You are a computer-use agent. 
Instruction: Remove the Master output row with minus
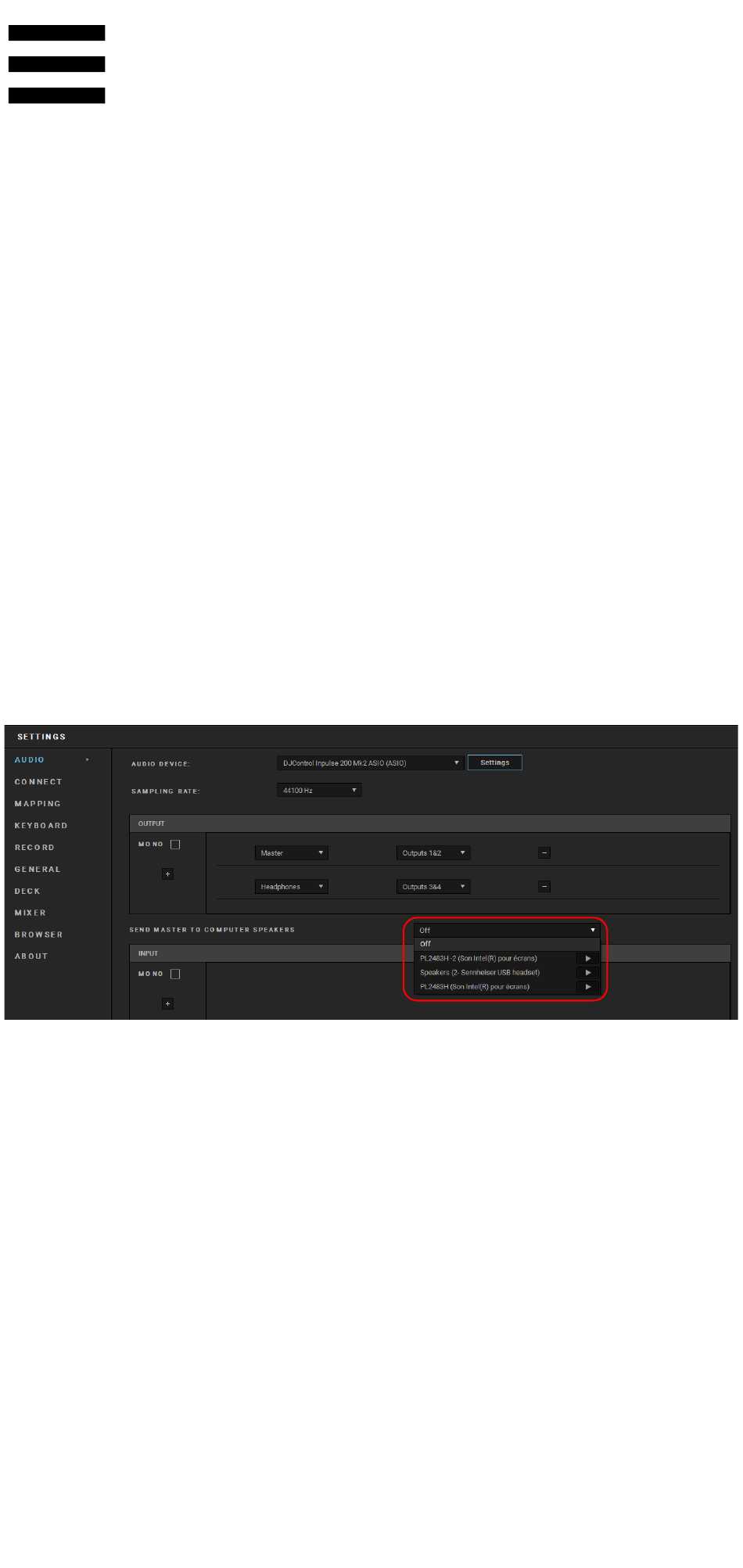[544, 853]
